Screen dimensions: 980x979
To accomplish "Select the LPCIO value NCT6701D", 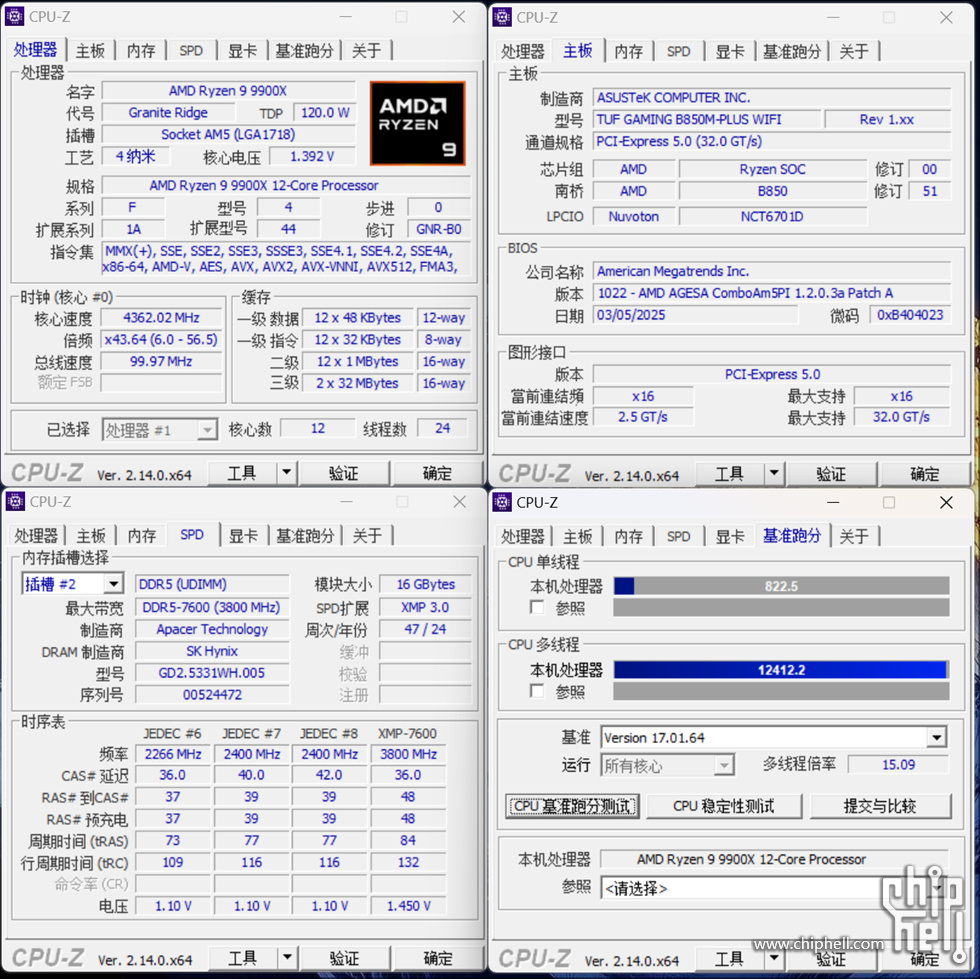I will pyautogui.click(x=772, y=216).
